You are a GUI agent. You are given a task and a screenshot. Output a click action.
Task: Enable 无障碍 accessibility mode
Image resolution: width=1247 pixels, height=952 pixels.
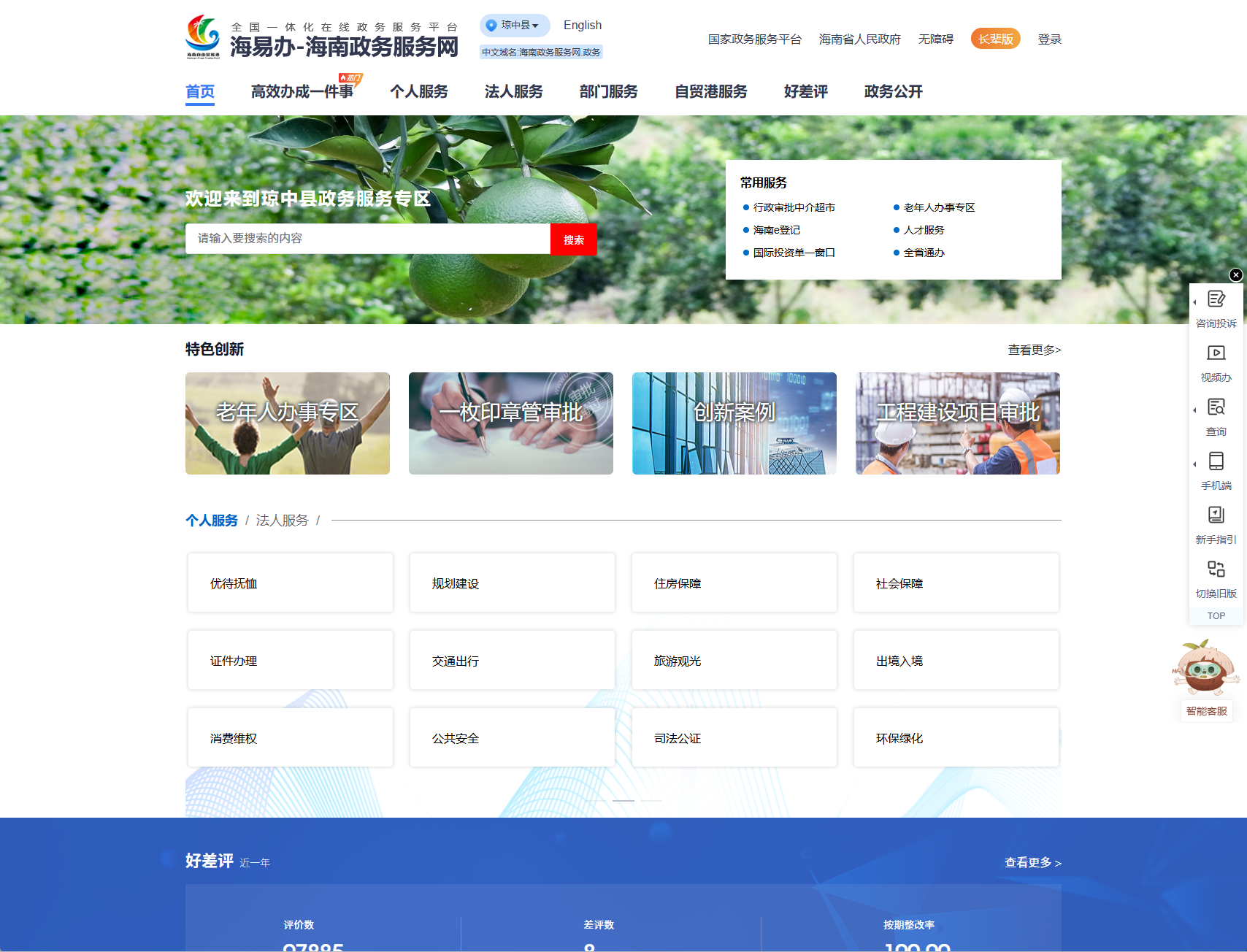[x=936, y=39]
